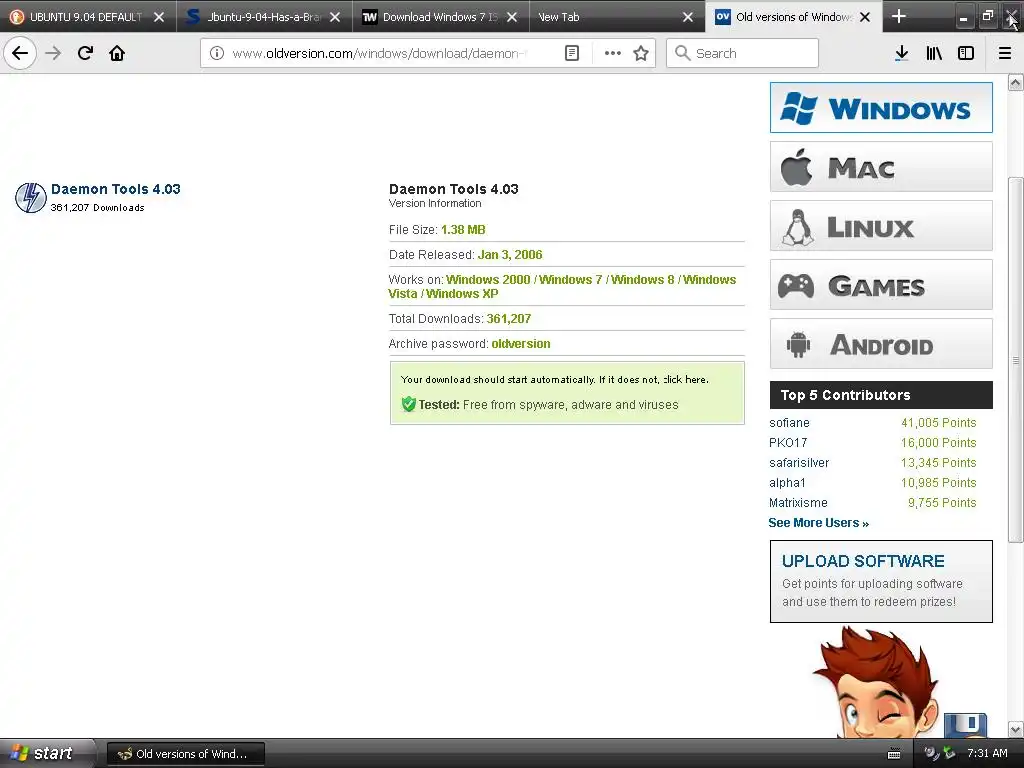This screenshot has width=1024, height=768.
Task: Click the Windows 2000 compatibility link
Action: [x=488, y=280]
